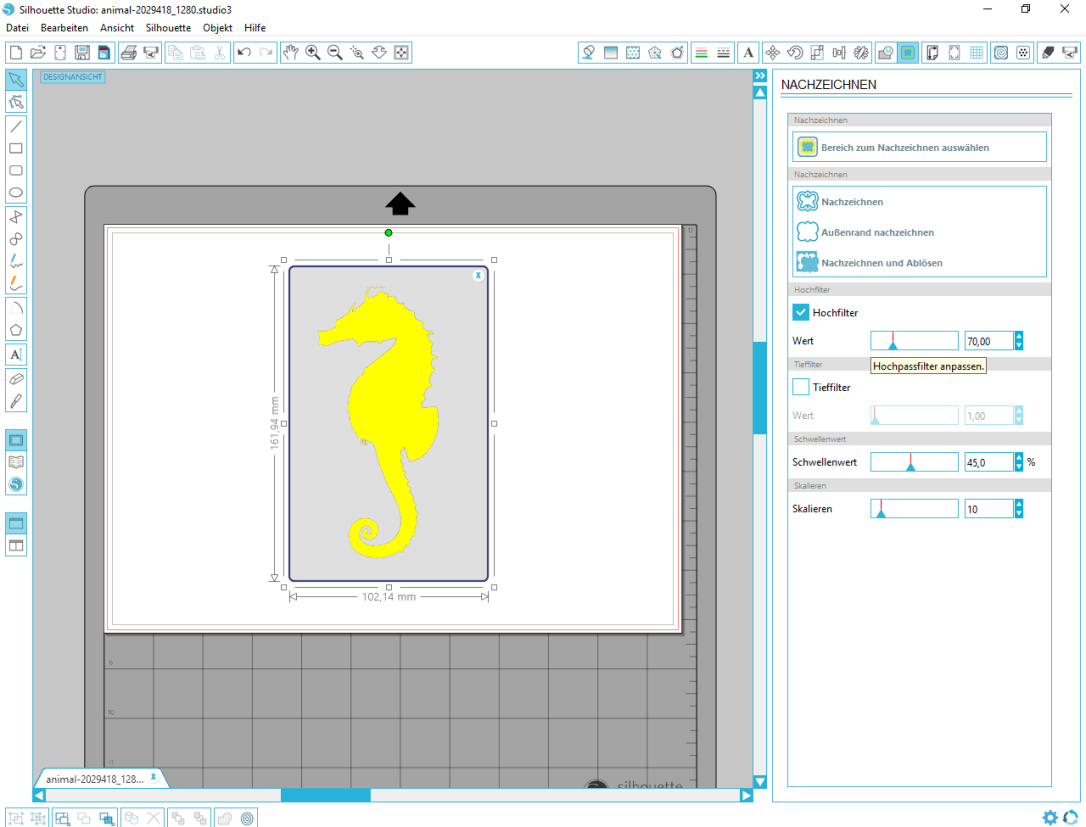
Task: Increase Wert with the spinner up arrow
Action: 1018,336
